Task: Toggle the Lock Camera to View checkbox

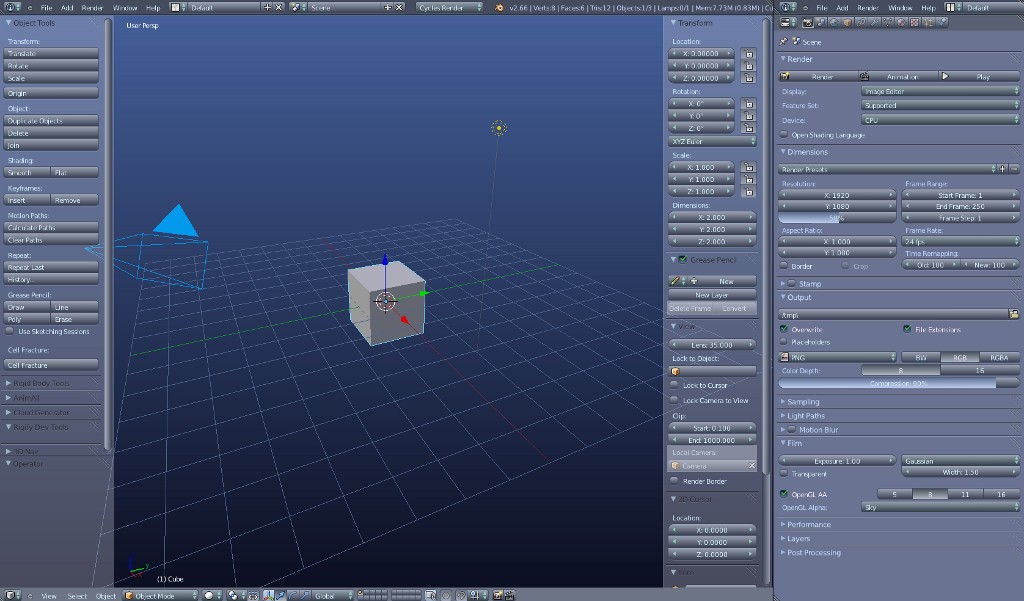Action: 674,400
